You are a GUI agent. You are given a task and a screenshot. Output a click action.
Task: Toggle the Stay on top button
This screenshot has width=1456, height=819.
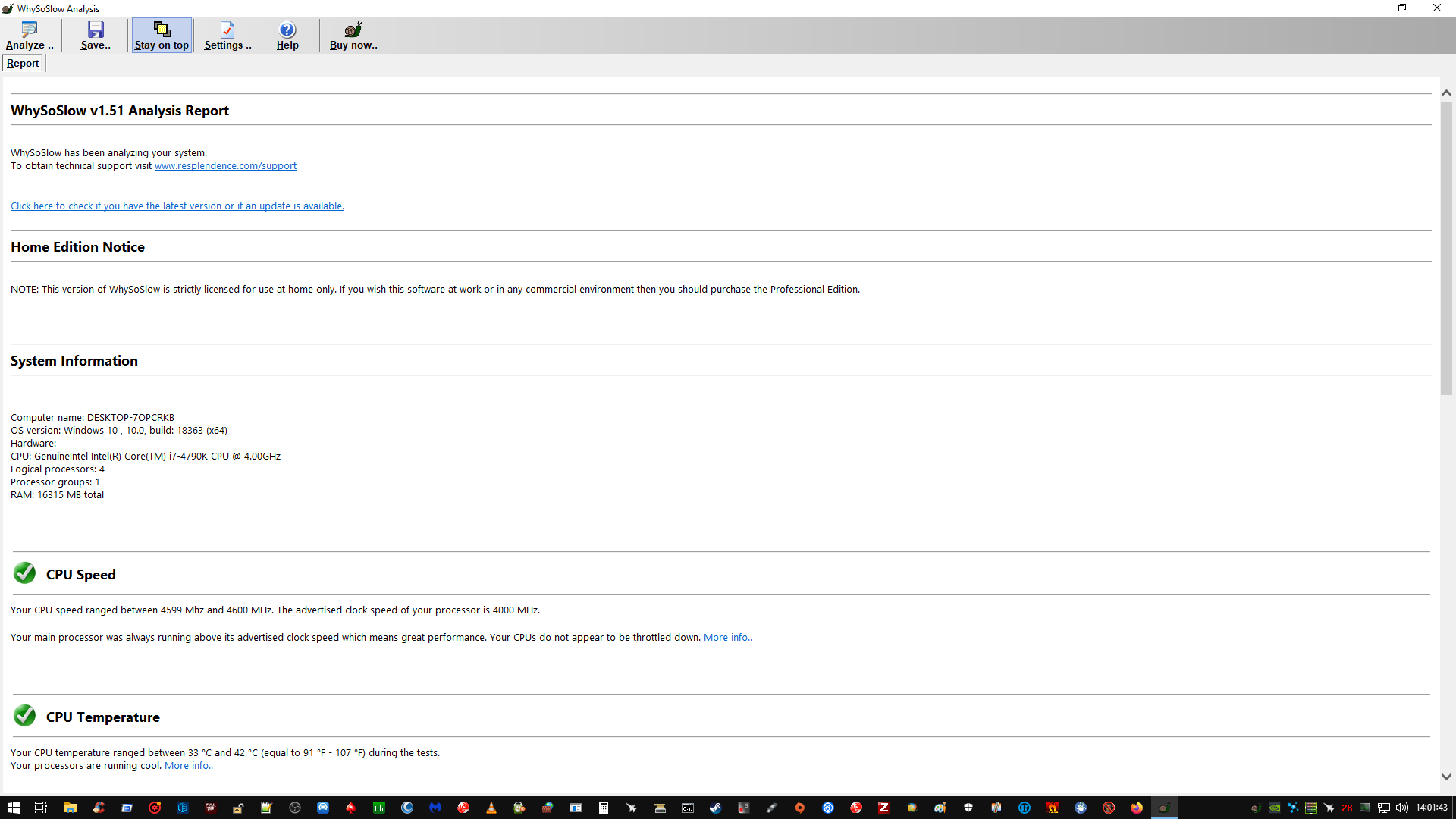coord(162,36)
